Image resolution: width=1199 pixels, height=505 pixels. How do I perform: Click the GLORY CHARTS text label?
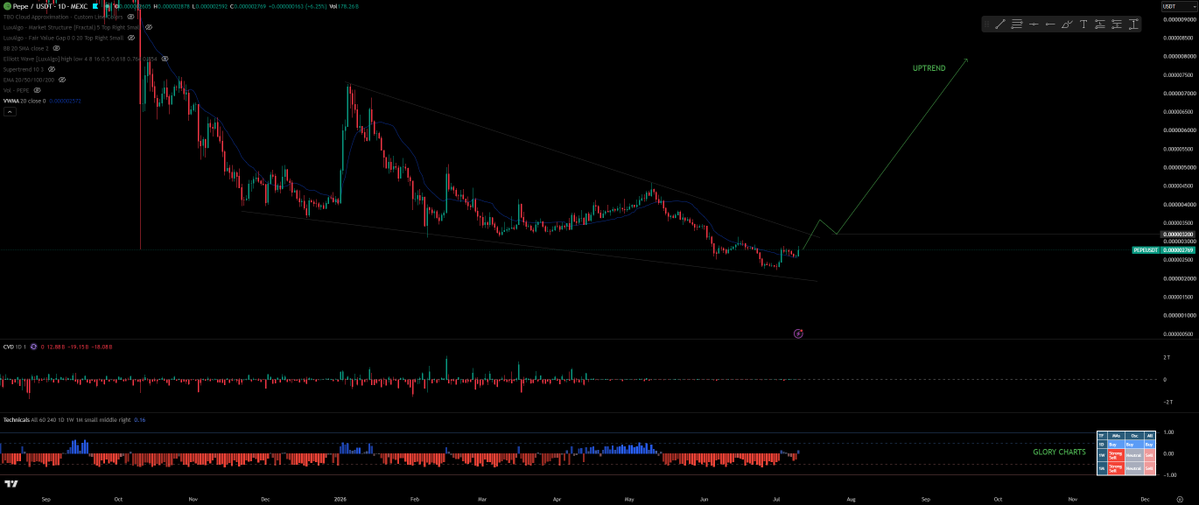tap(1059, 452)
